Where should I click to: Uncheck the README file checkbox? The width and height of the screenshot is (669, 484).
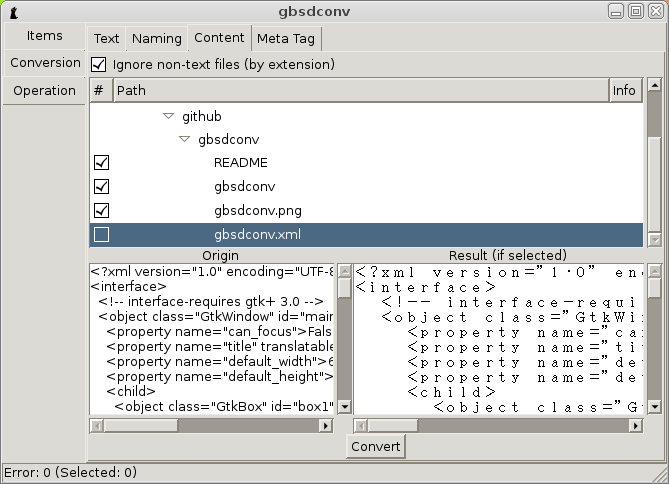[x=102, y=163]
